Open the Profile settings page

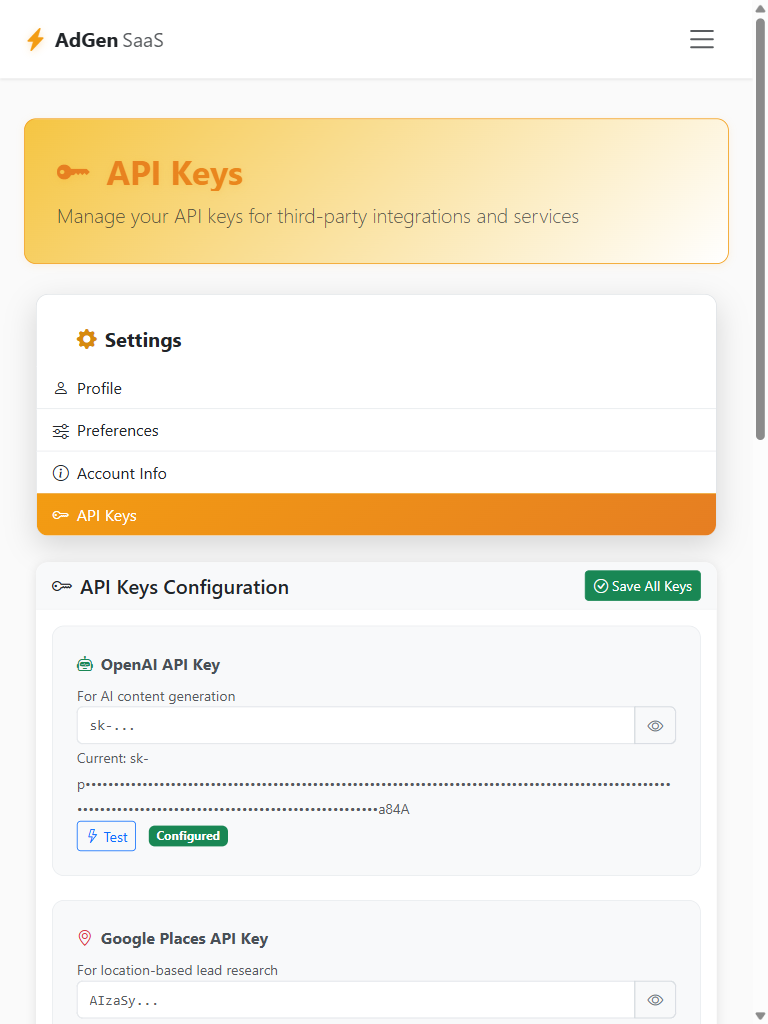click(376, 388)
